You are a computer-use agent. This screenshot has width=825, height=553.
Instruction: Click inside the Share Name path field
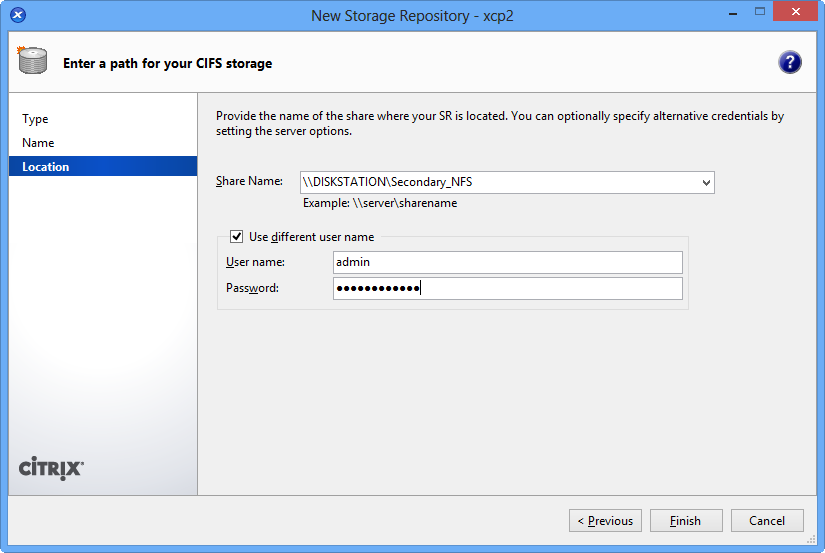500,182
